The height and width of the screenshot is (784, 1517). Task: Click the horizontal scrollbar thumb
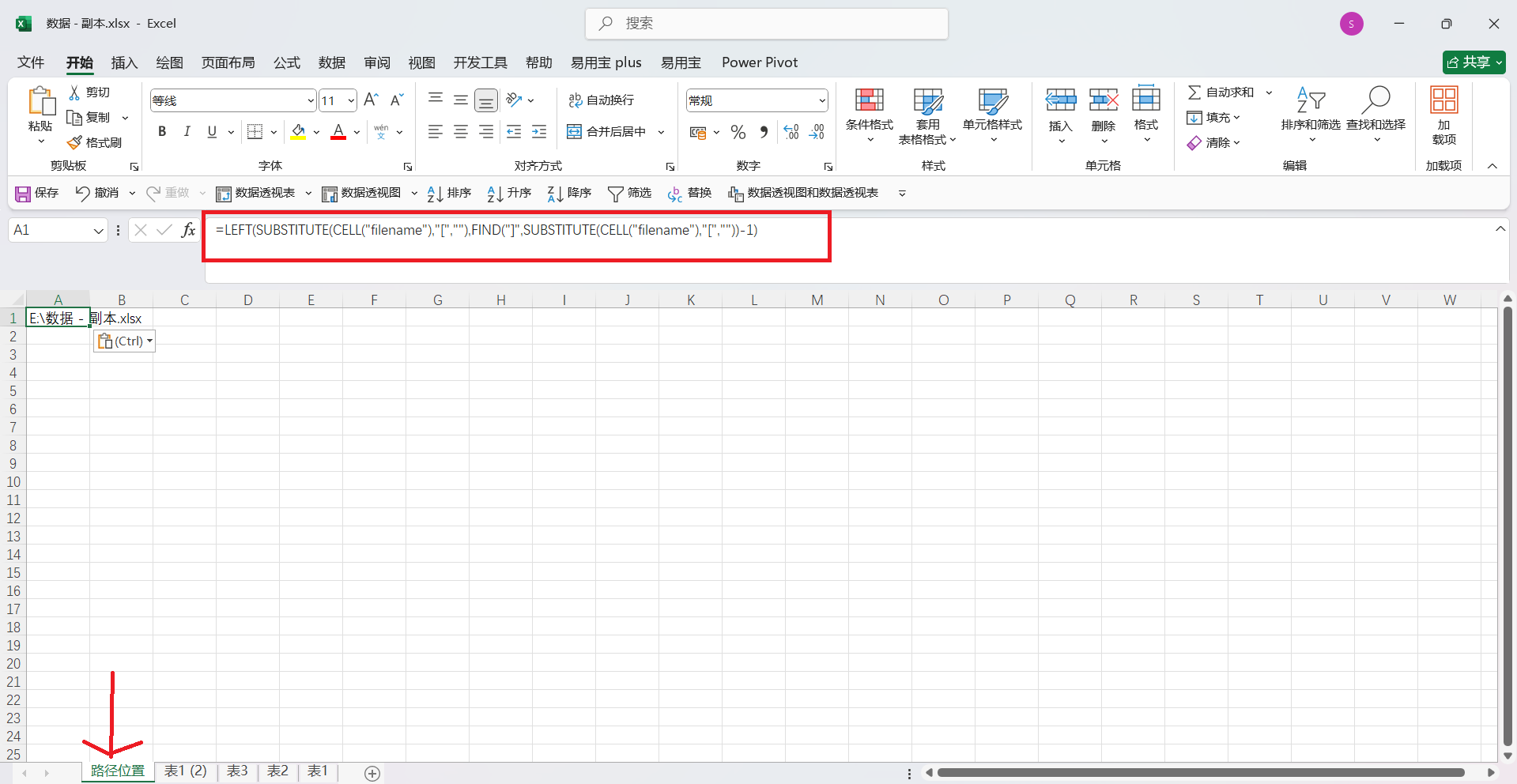tap(1201, 772)
